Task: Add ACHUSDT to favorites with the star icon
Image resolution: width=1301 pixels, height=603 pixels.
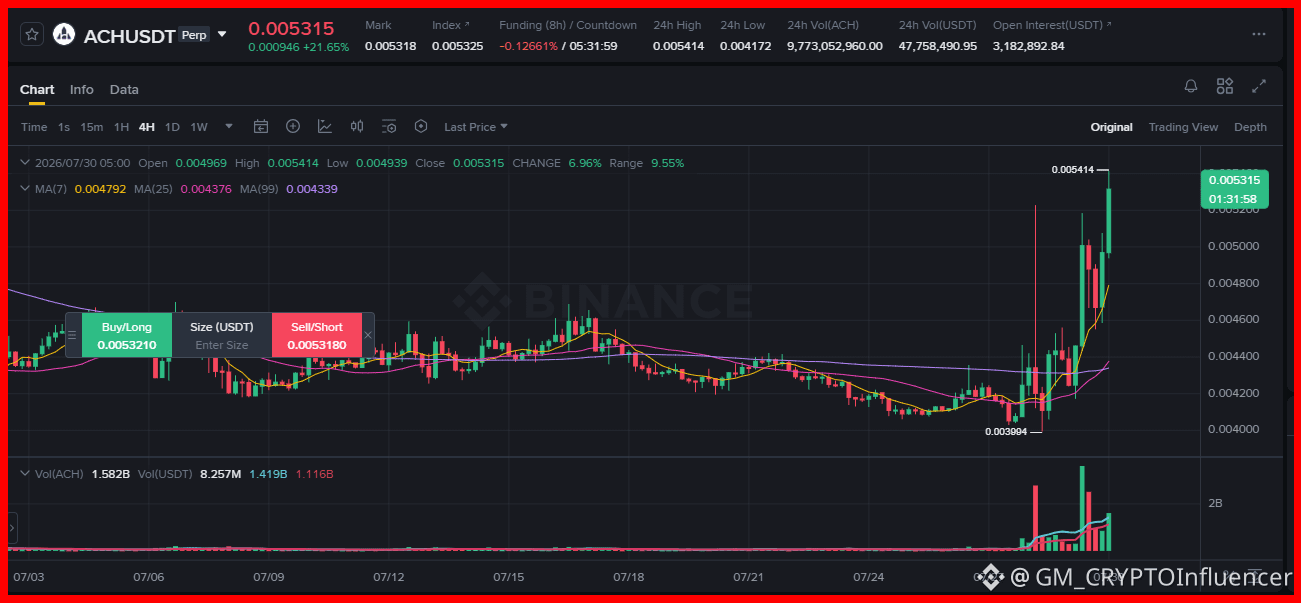Action: pyautogui.click(x=32, y=35)
